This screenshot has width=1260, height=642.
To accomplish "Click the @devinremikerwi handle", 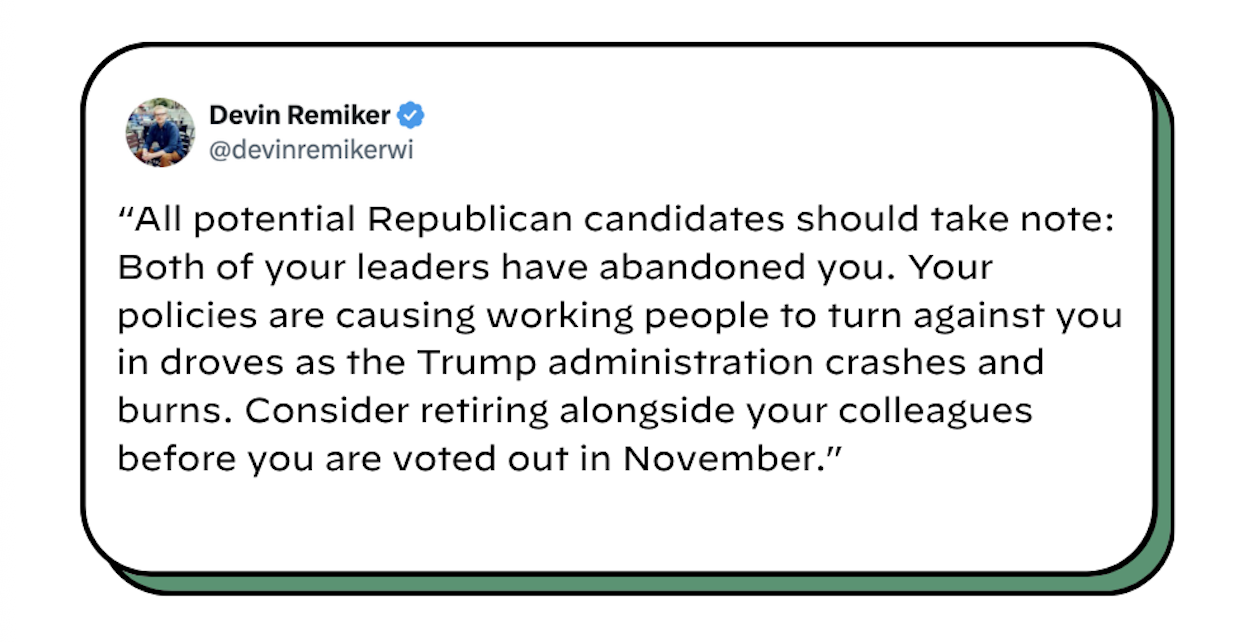I will tap(311, 151).
